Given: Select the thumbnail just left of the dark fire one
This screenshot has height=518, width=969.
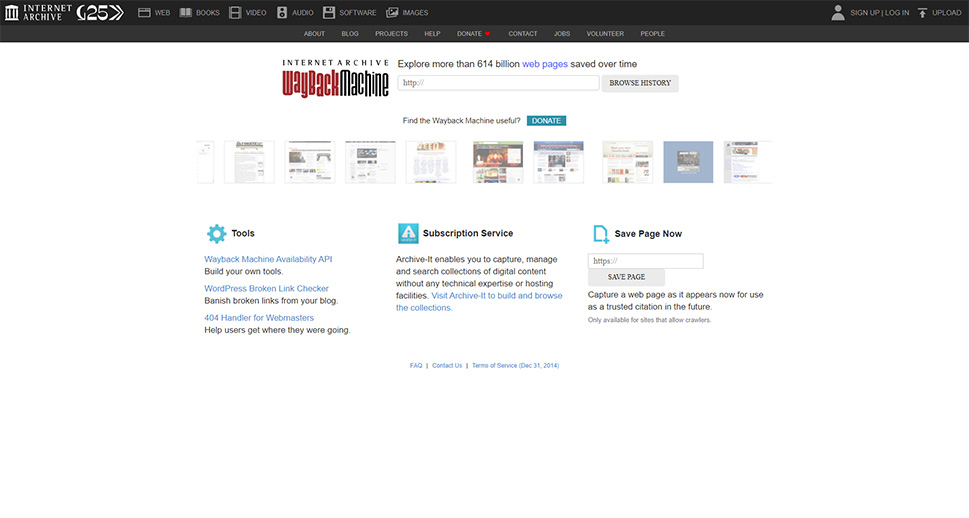Looking at the screenshot, I should coord(431,162).
